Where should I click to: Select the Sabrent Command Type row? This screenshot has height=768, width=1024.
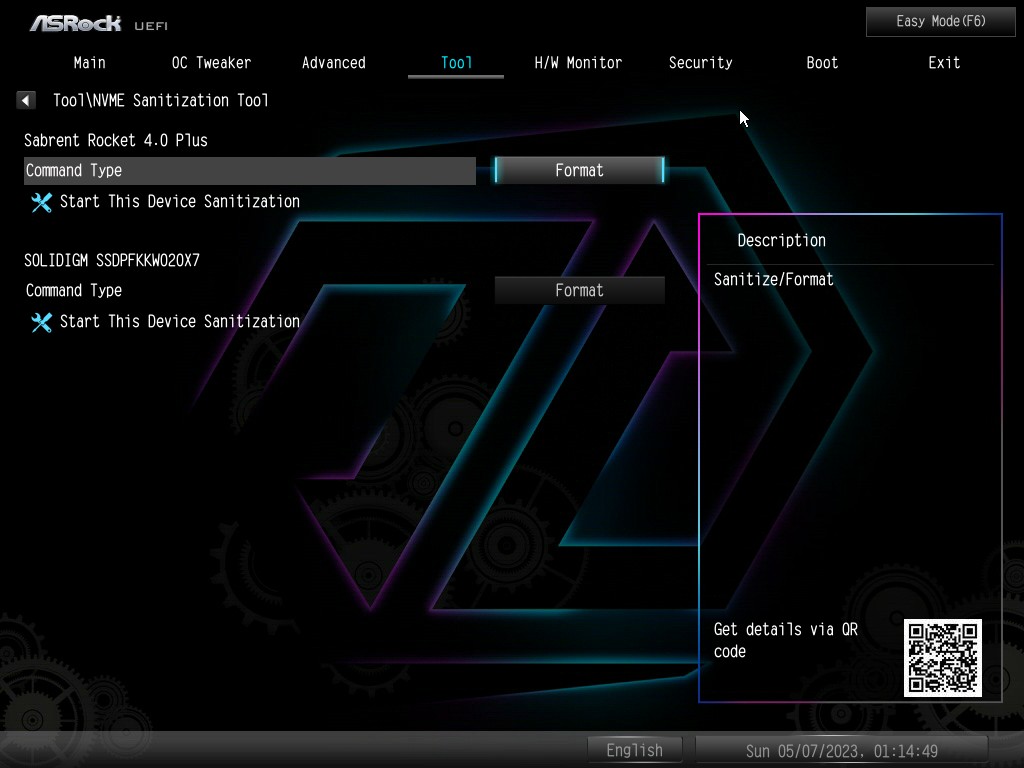coord(249,171)
